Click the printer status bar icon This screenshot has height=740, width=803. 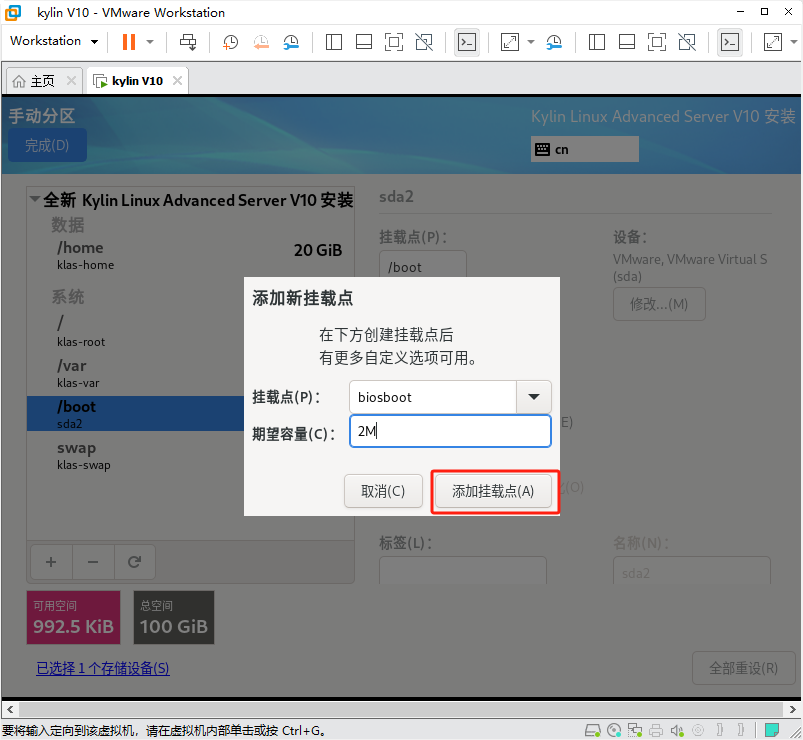[x=656, y=730]
